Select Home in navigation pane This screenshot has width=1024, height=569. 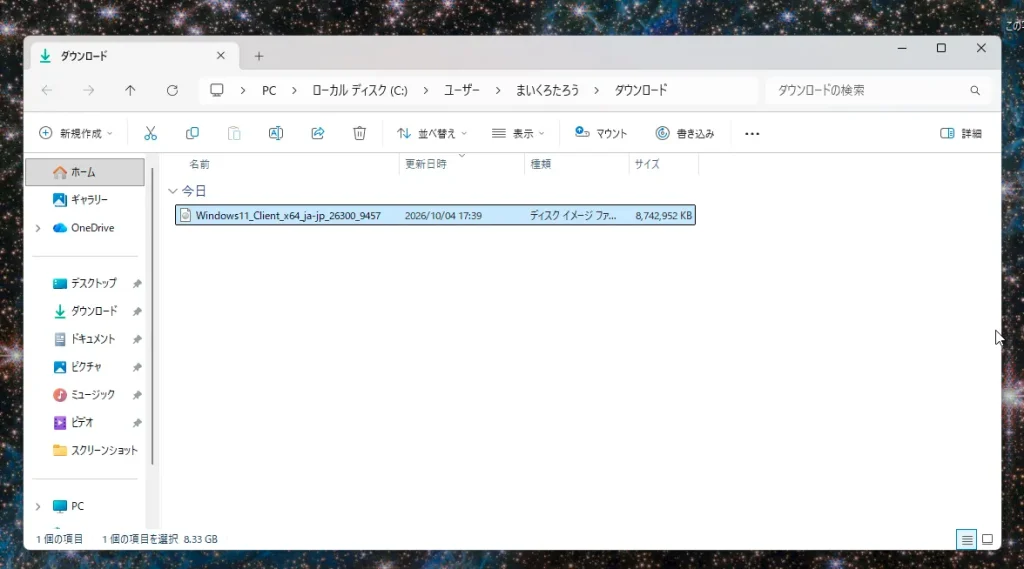tap(85, 172)
